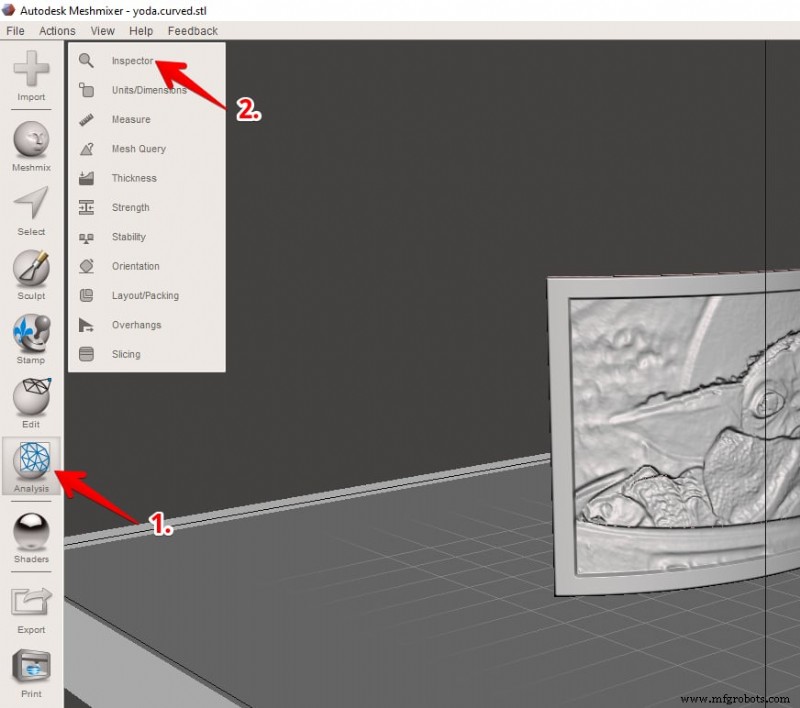Open the Analysis tool panel
Screen dimensions: 800x708
[31, 466]
